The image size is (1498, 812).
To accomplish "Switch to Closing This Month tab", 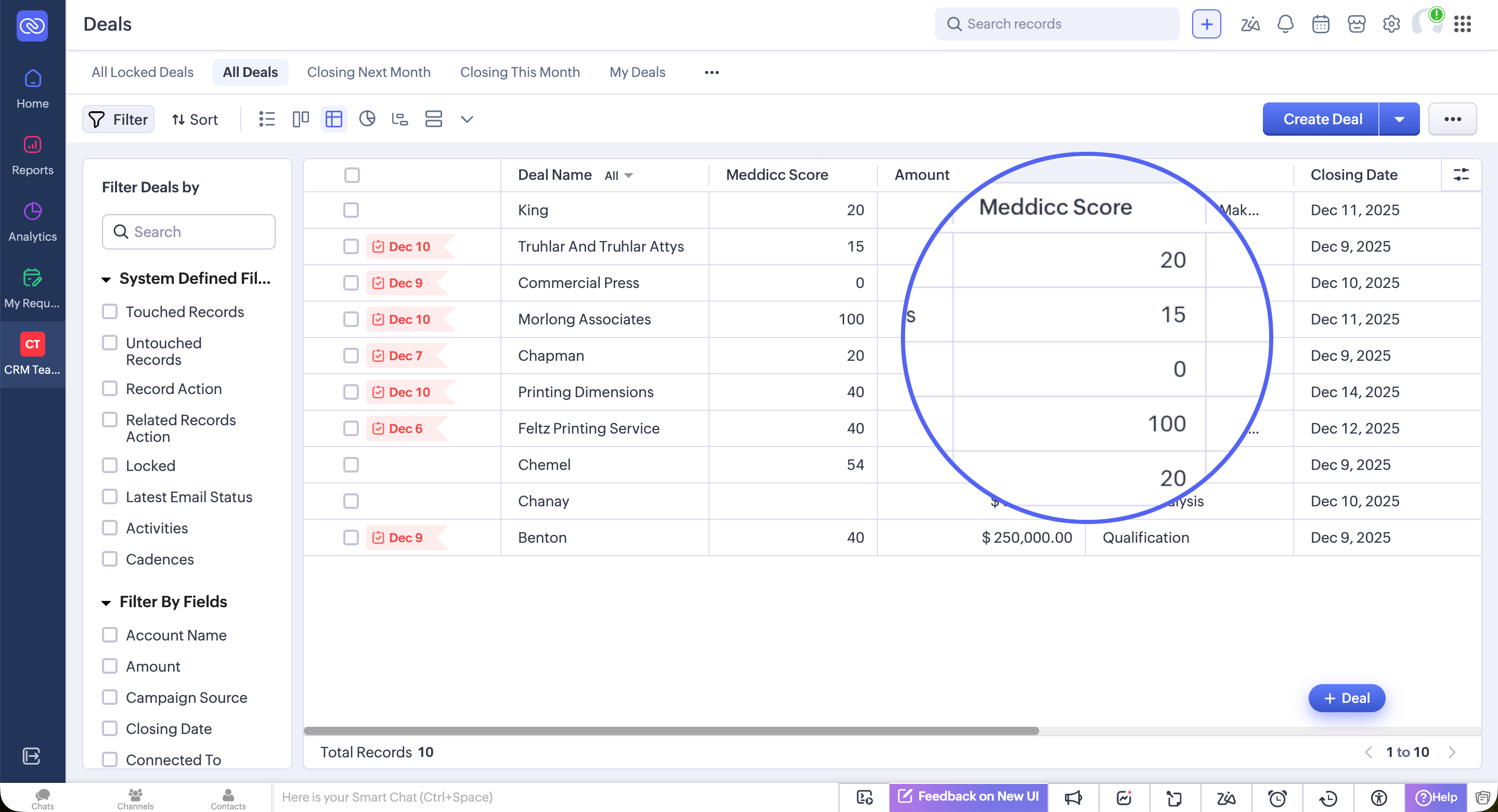I will pos(519,72).
